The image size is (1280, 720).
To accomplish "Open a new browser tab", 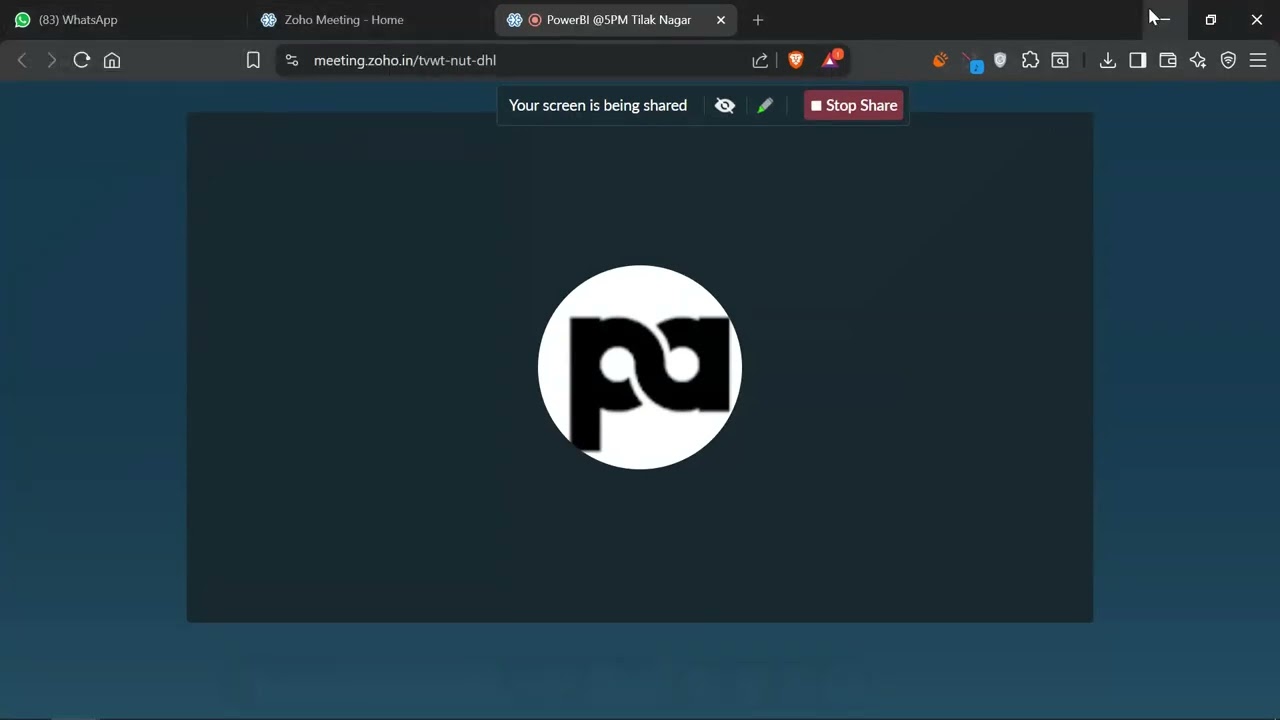I will (x=758, y=20).
